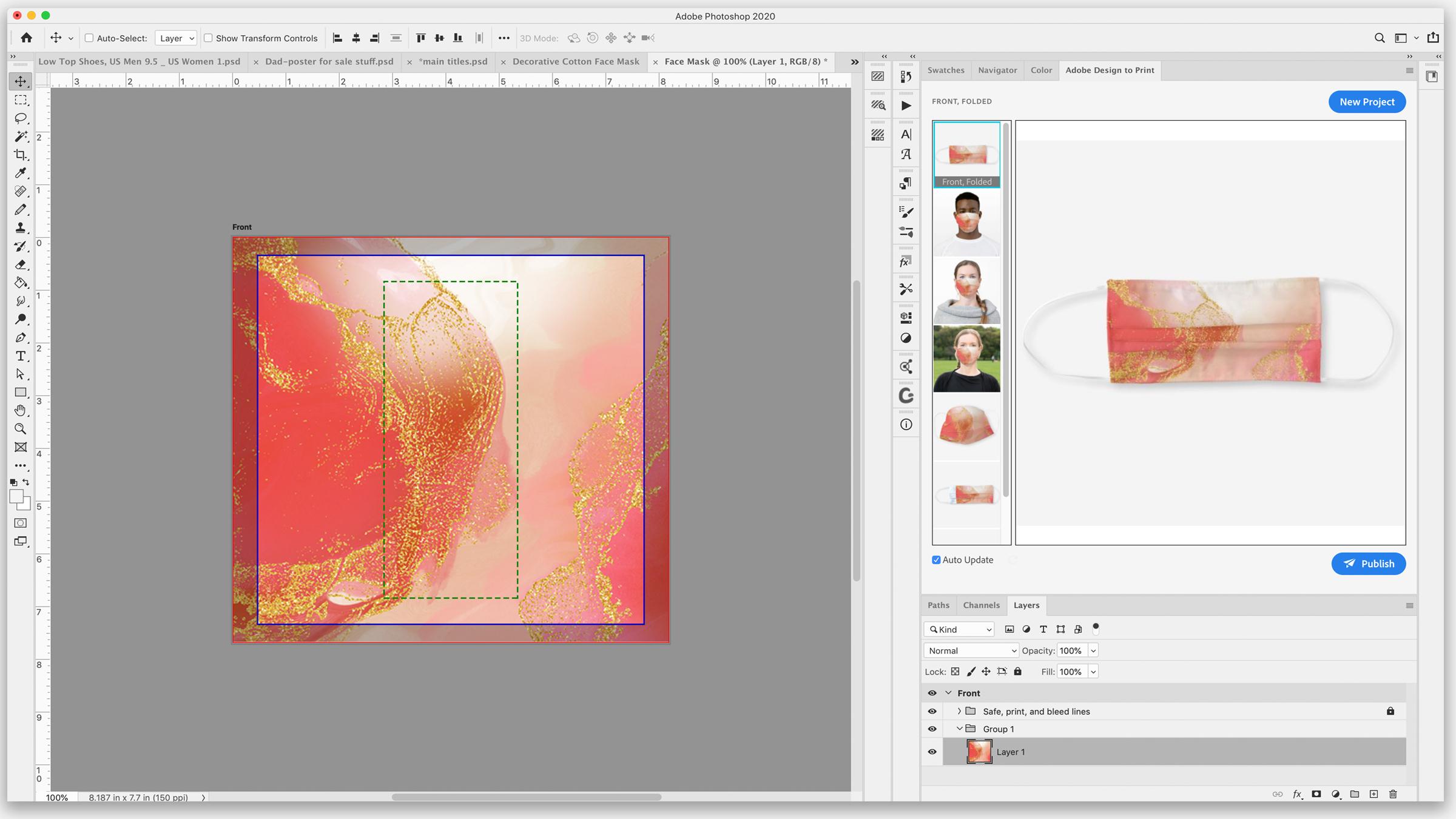This screenshot has width=1456, height=819.
Task: Select the Rectangular Marquee tool
Action: [x=21, y=100]
